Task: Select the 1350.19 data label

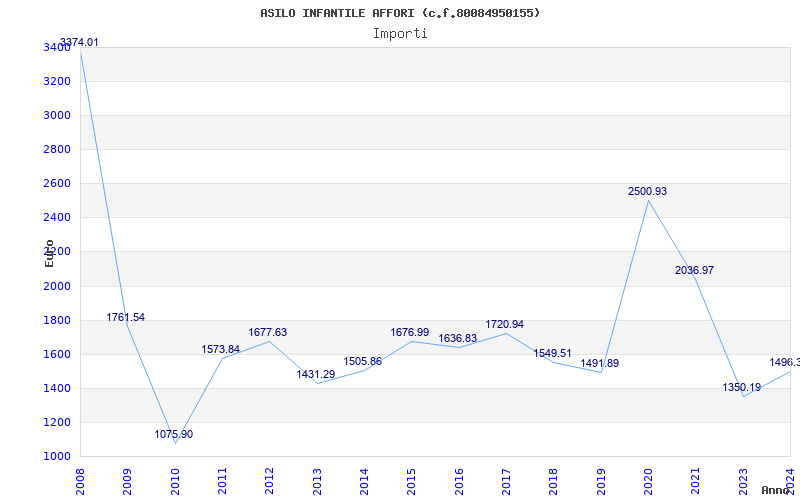Action: click(x=742, y=387)
